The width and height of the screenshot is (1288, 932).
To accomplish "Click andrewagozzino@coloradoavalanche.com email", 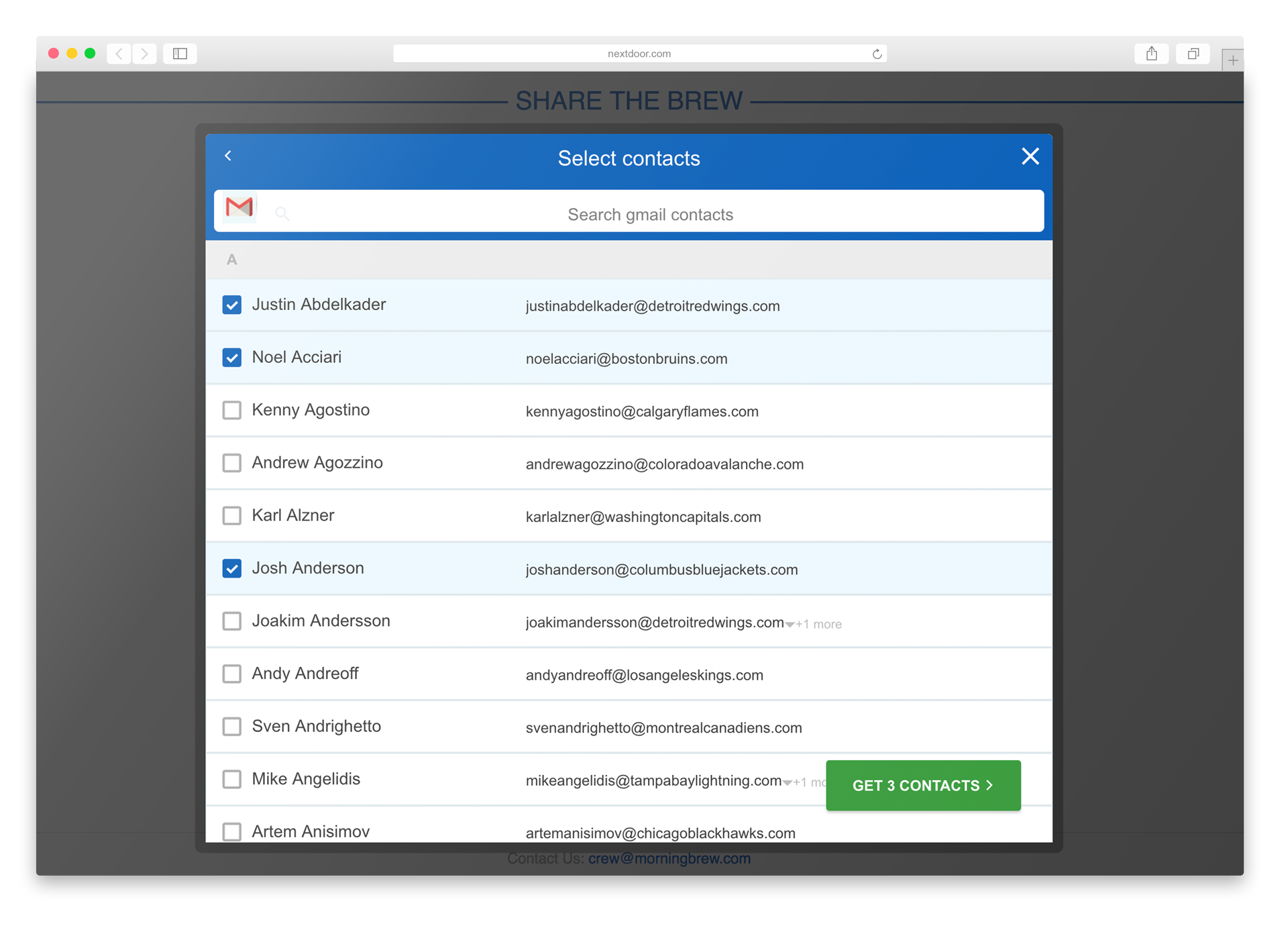I will [665, 464].
